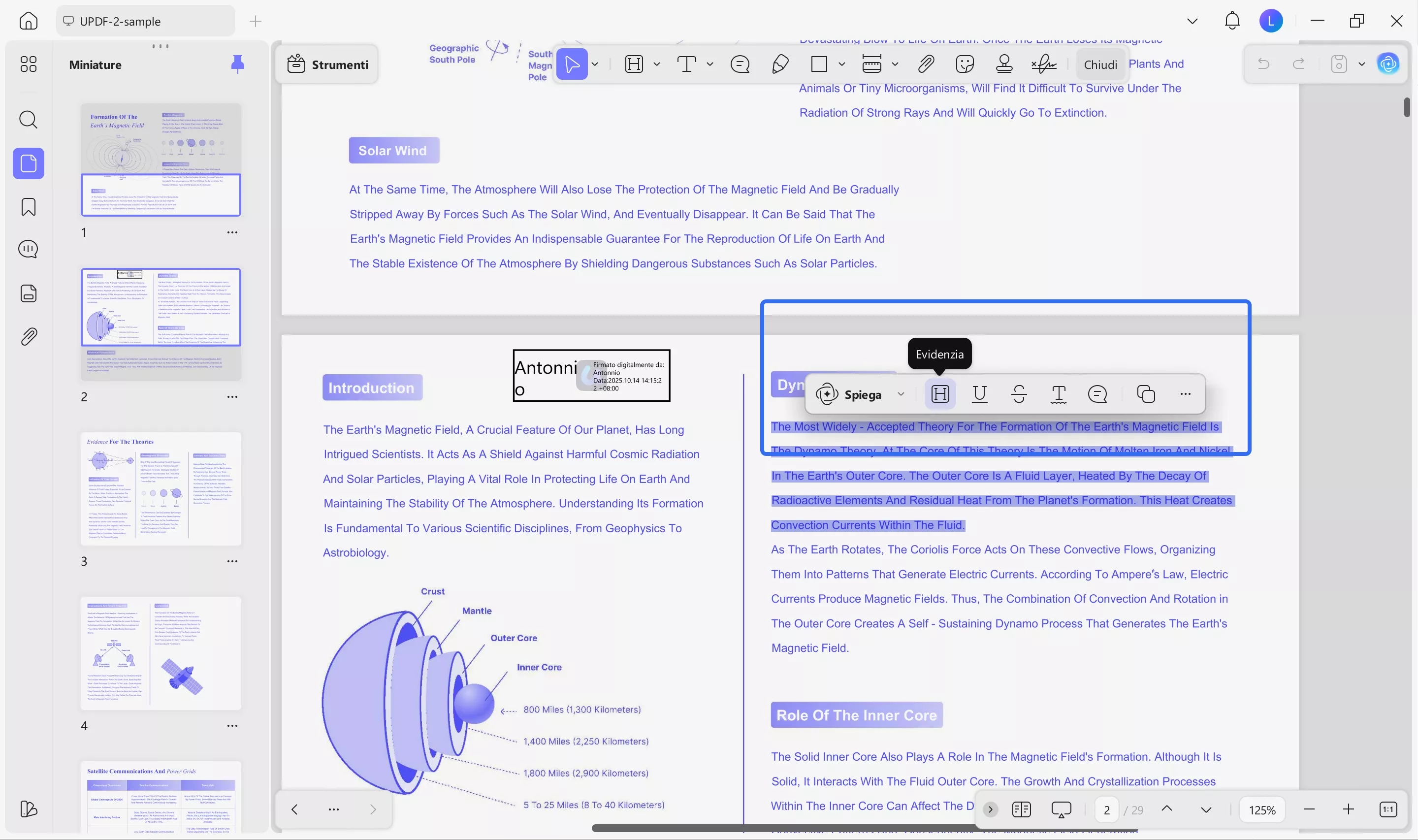
Task: Select the pencil markup tool
Action: coord(779,64)
